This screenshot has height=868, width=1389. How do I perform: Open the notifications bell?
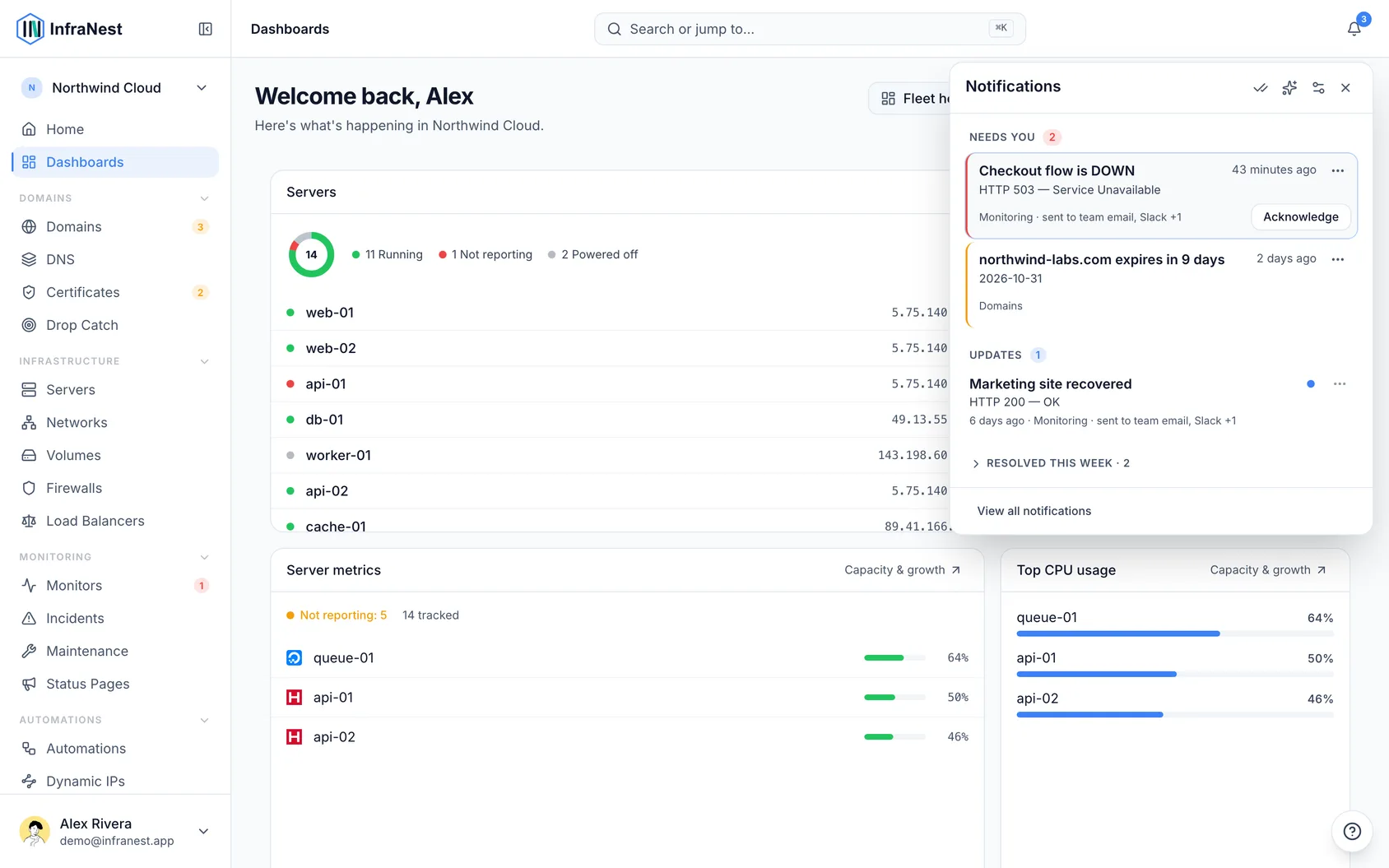[x=1354, y=29]
